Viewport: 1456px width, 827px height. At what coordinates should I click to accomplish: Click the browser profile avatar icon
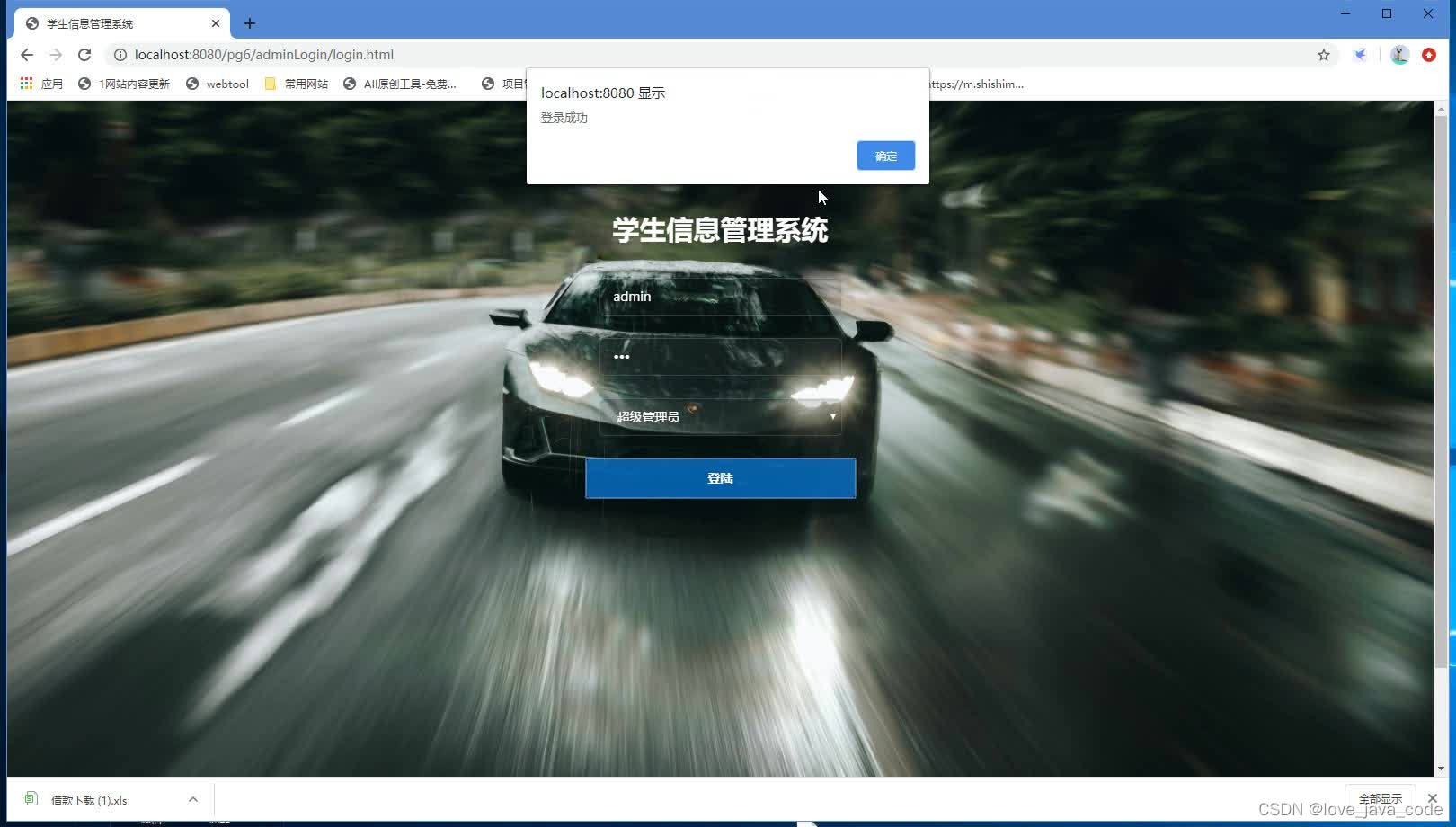point(1398,55)
